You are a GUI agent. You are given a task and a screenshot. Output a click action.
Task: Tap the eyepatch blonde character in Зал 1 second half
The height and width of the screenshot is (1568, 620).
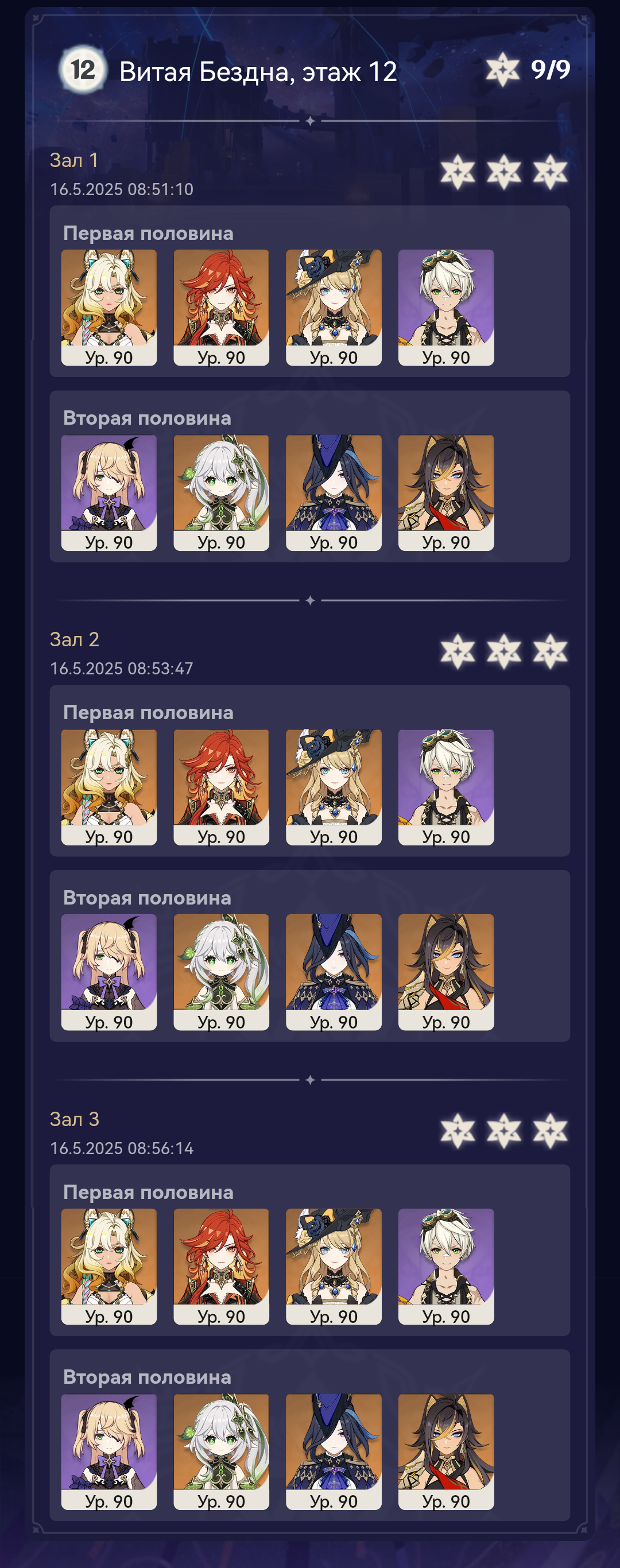(x=109, y=492)
